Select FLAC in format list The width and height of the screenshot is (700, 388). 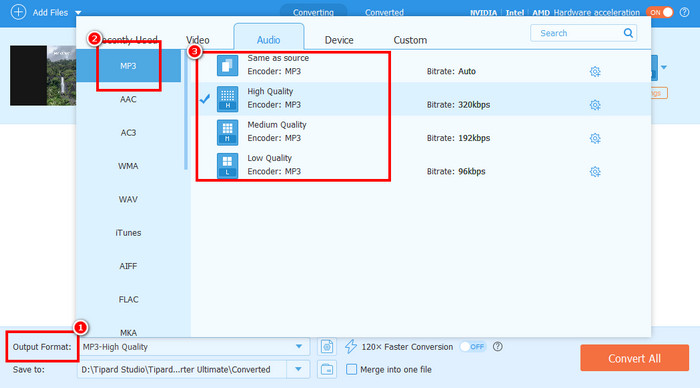tap(128, 299)
